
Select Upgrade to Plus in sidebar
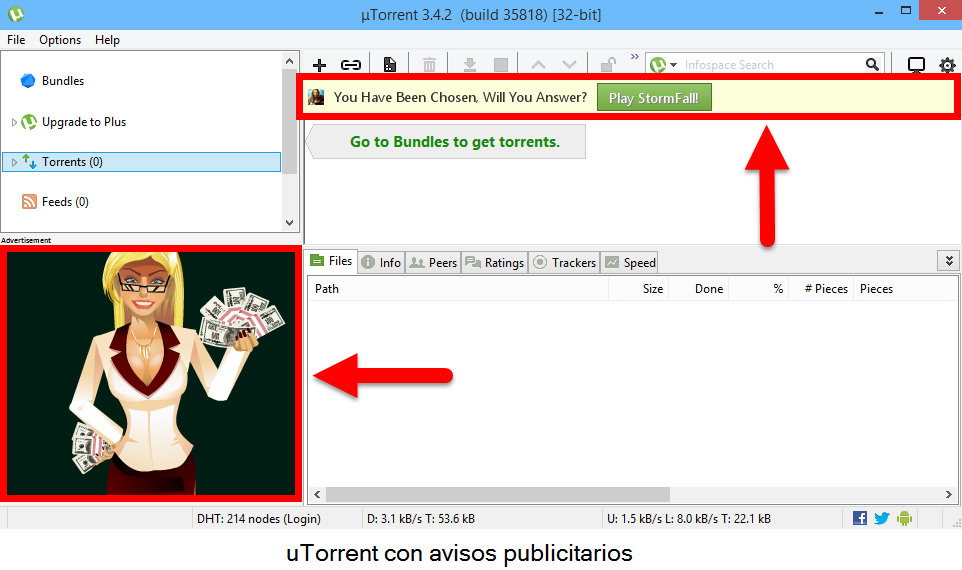click(83, 122)
